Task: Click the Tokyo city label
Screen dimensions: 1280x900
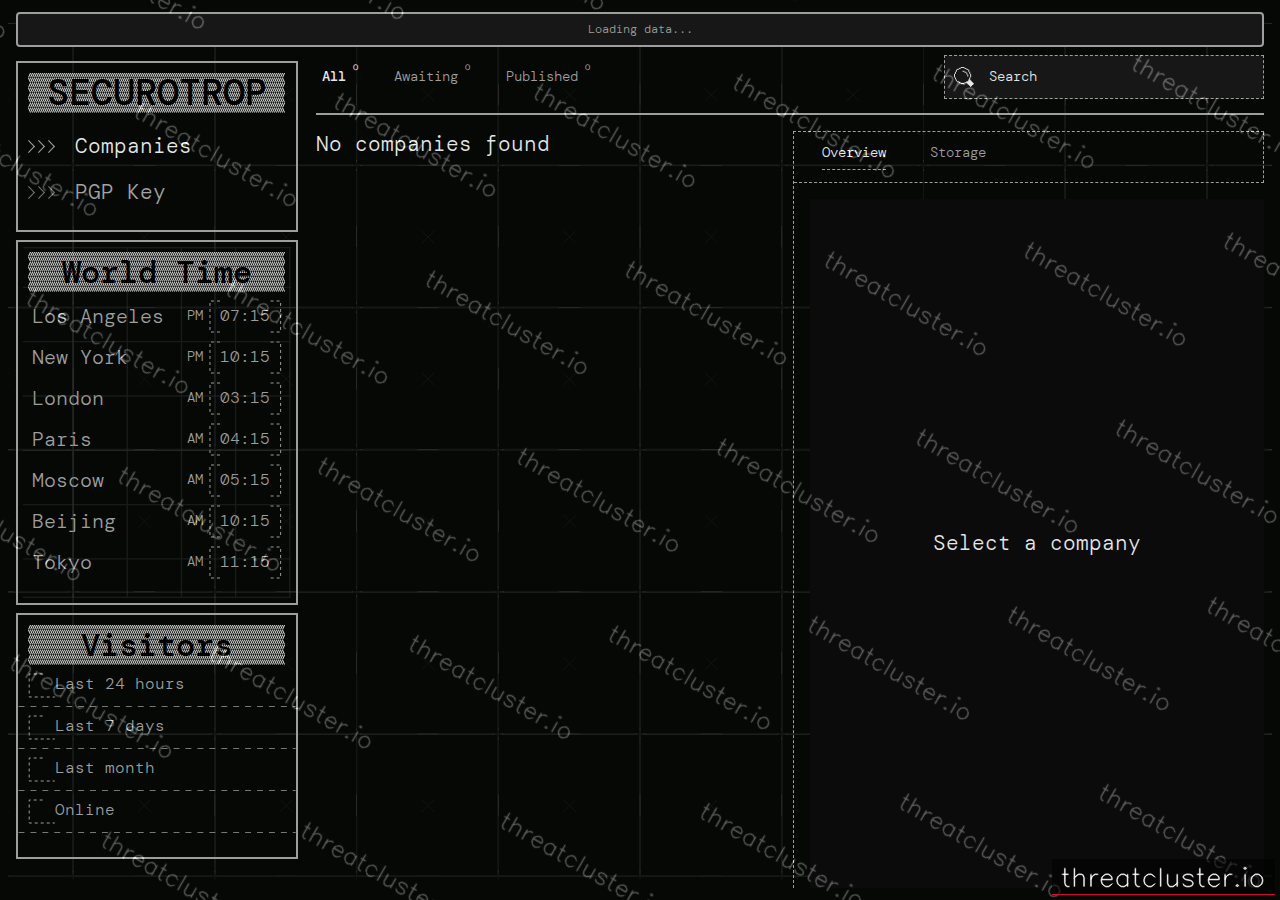Action: pos(62,563)
